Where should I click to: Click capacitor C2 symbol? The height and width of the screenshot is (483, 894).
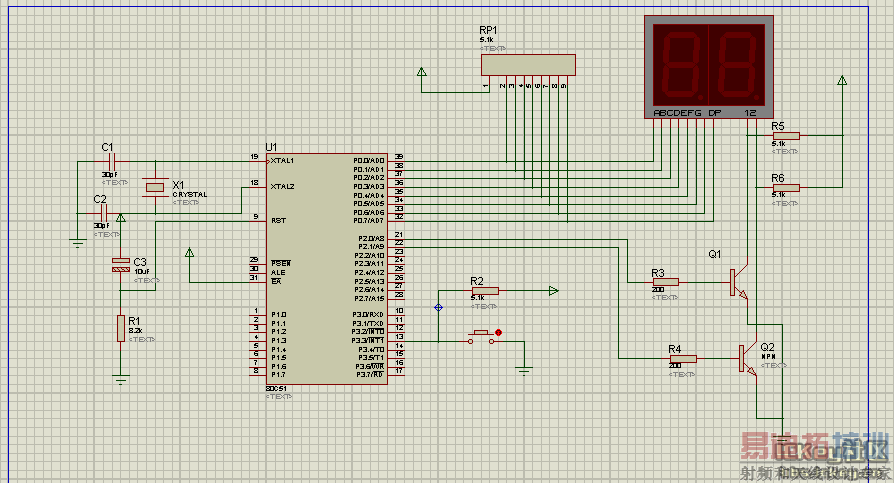coord(103,213)
